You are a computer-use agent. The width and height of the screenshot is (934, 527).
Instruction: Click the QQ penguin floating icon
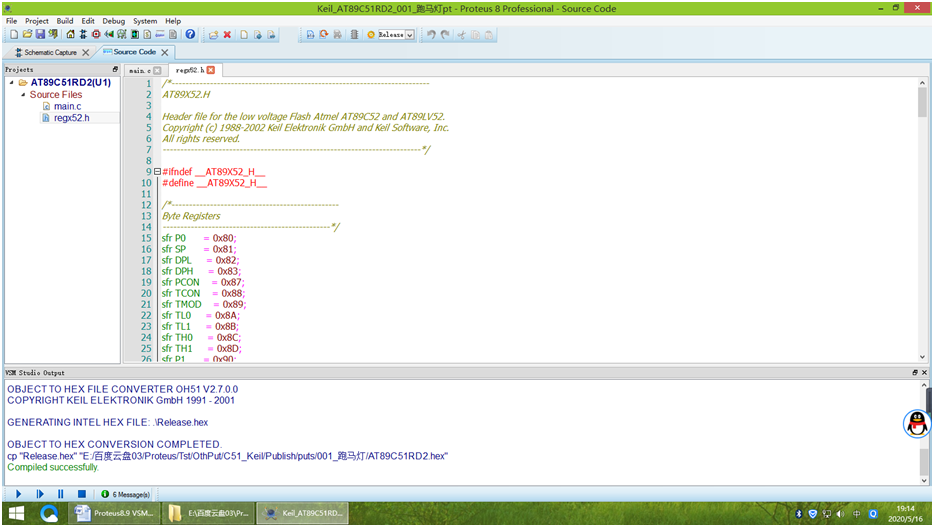click(x=917, y=423)
